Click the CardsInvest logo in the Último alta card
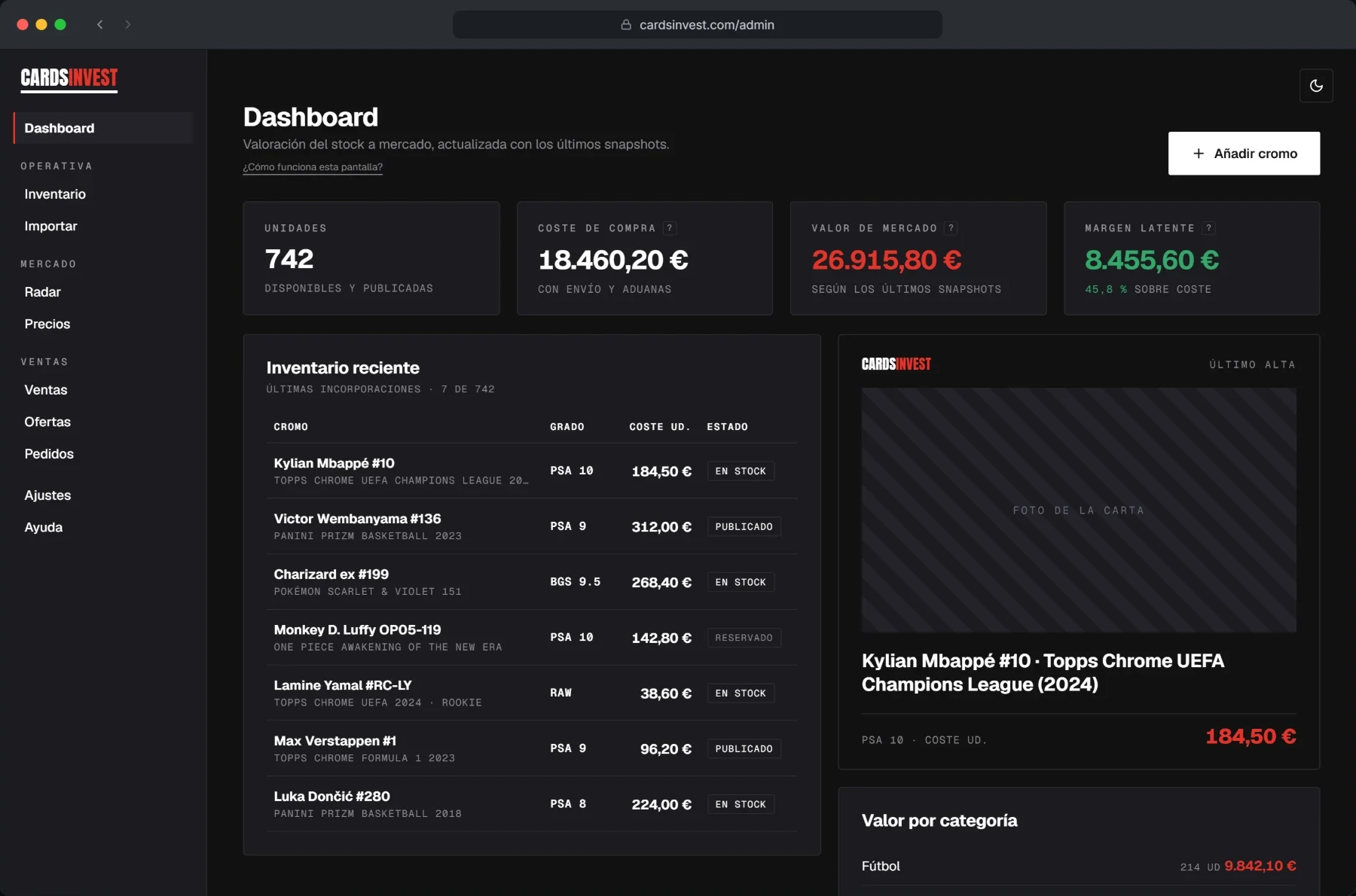Screen dimensions: 1356x896 tap(896, 364)
